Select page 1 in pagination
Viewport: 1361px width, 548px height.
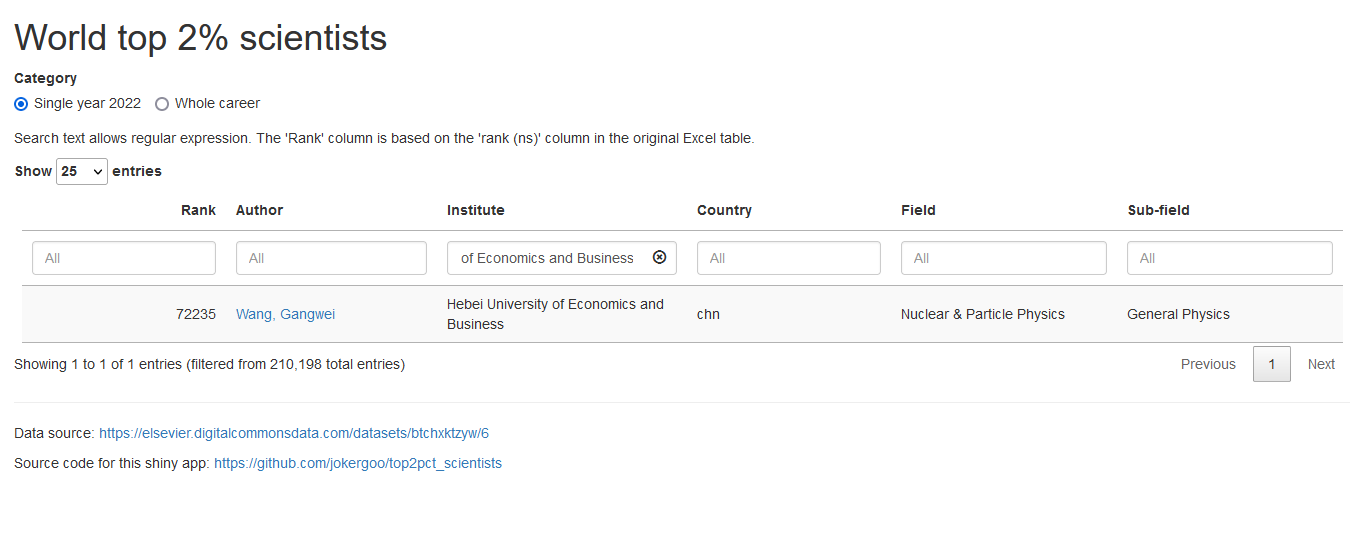[1271, 364]
